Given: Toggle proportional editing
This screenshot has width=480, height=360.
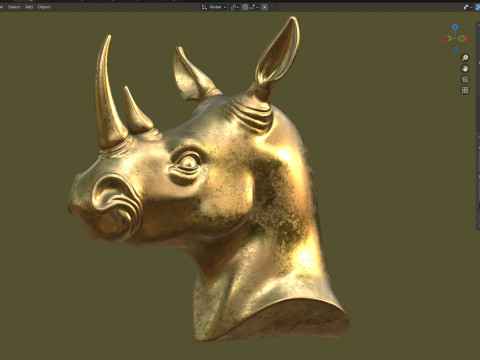Looking at the screenshot, I should click(x=264, y=7).
